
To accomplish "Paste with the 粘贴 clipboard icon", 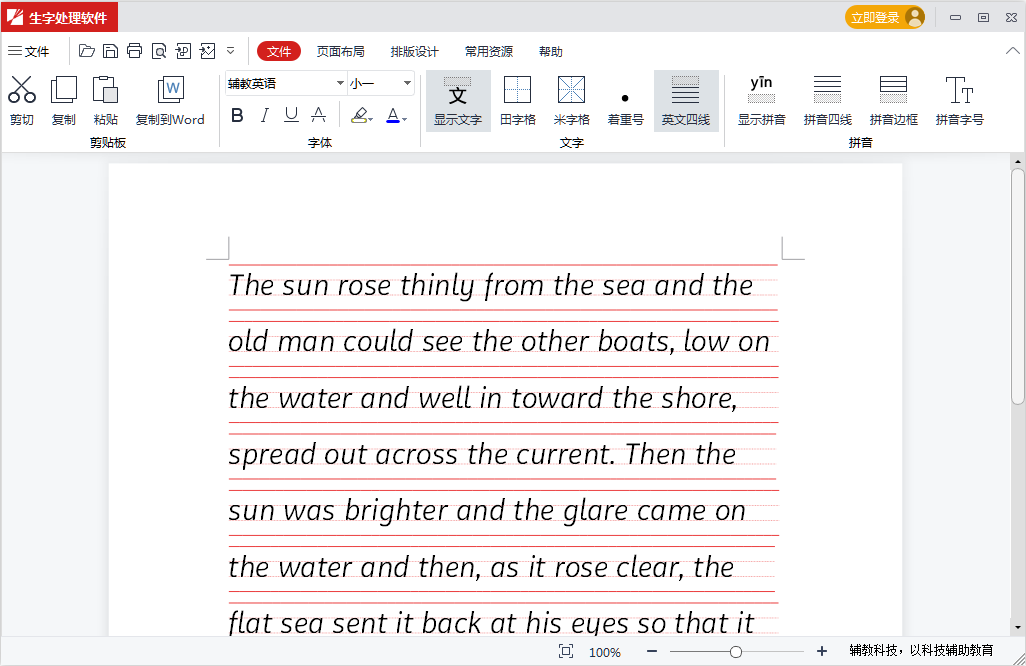I will (x=105, y=101).
